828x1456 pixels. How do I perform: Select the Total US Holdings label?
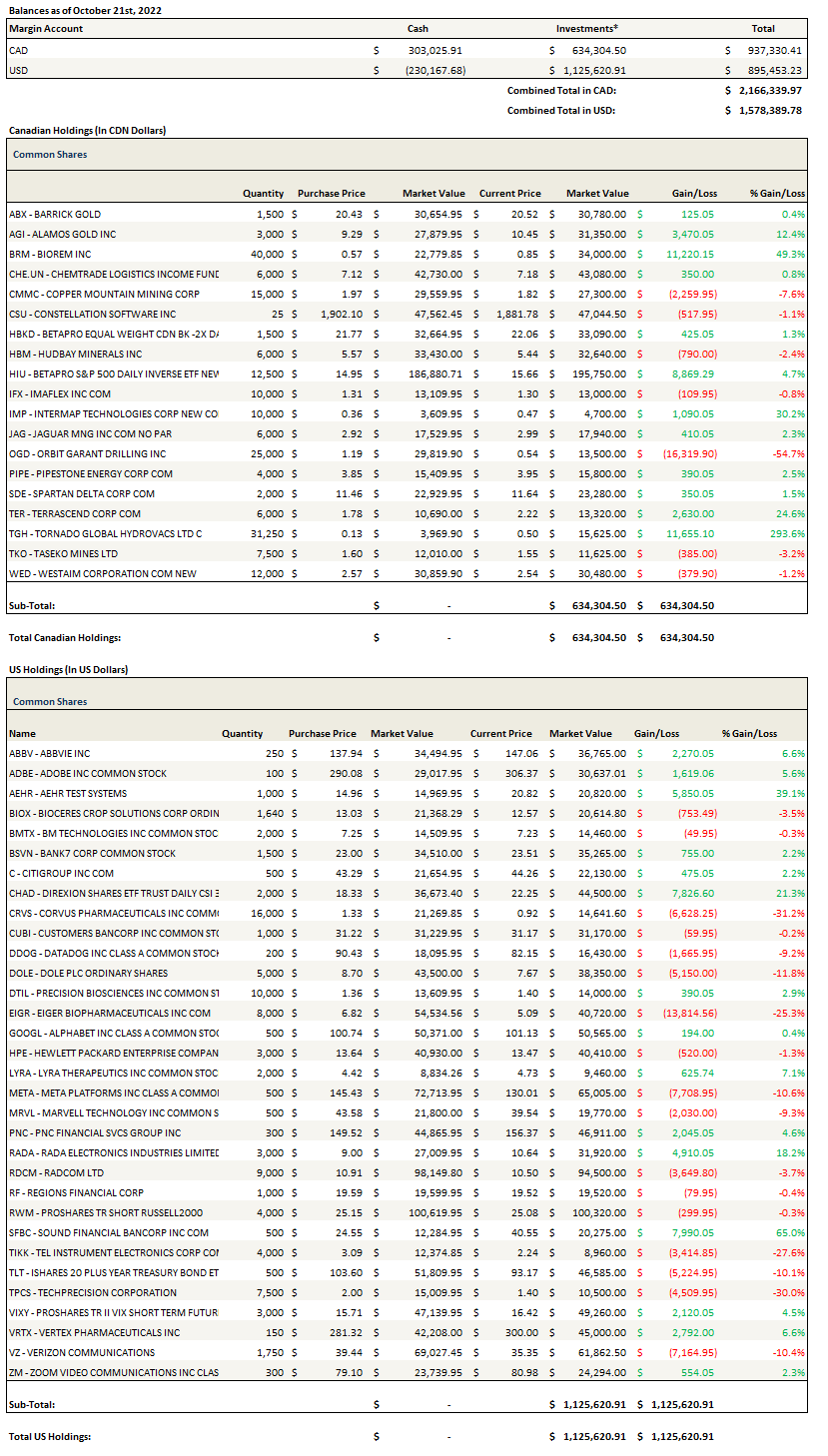click(50, 1436)
